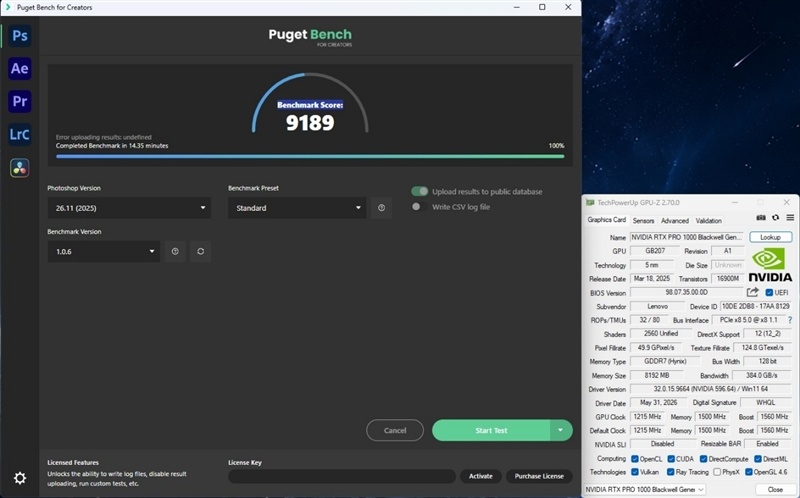The width and height of the screenshot is (800, 498).
Task: Click the 9189 benchmark score
Action: pyautogui.click(x=310, y=122)
